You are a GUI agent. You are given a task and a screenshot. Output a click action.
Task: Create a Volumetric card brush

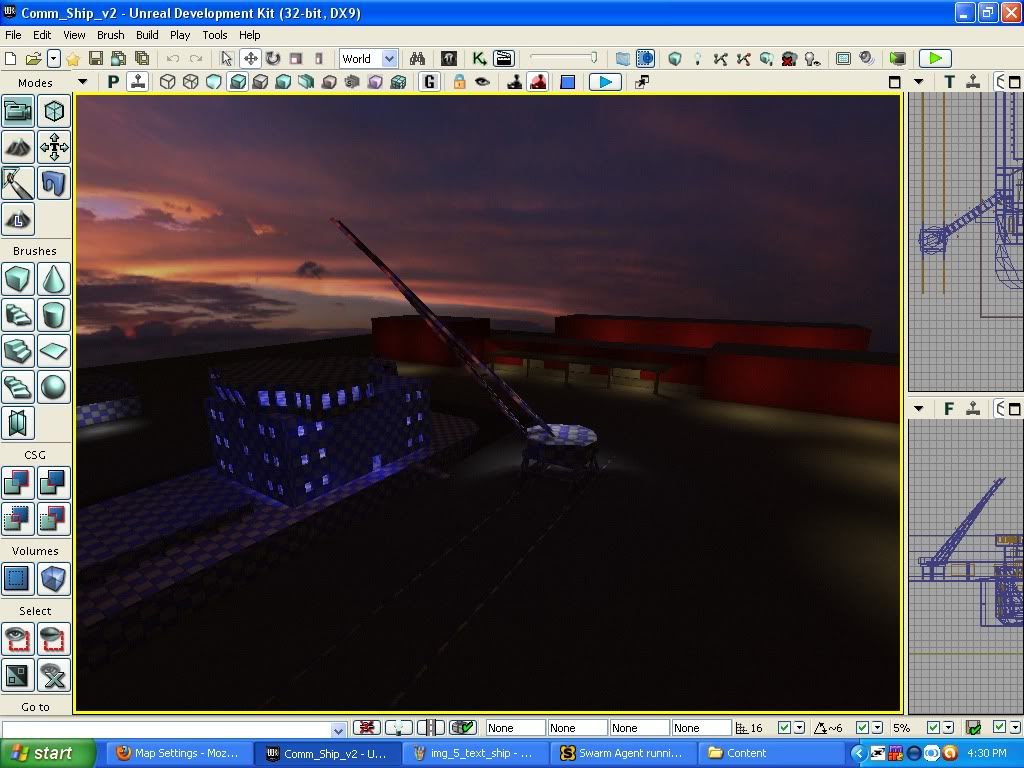tap(18, 423)
